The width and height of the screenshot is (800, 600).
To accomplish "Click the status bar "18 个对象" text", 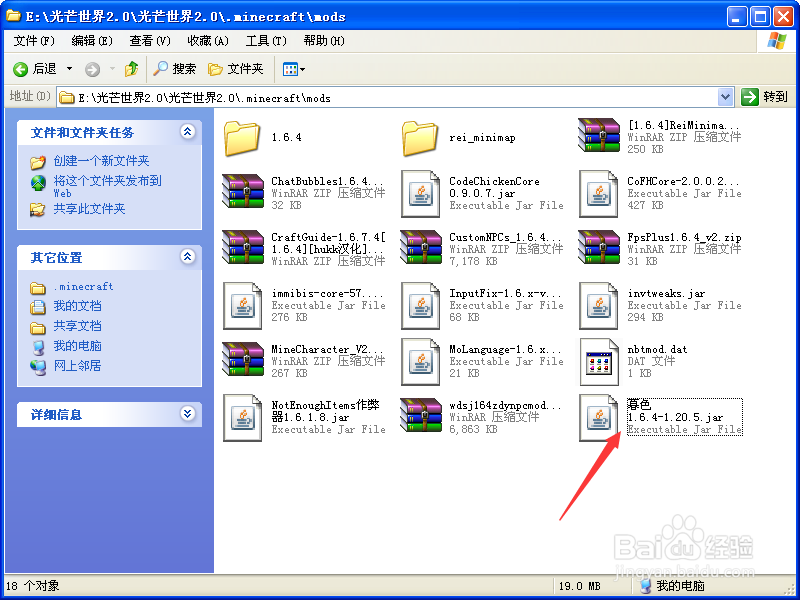I will (x=33, y=586).
